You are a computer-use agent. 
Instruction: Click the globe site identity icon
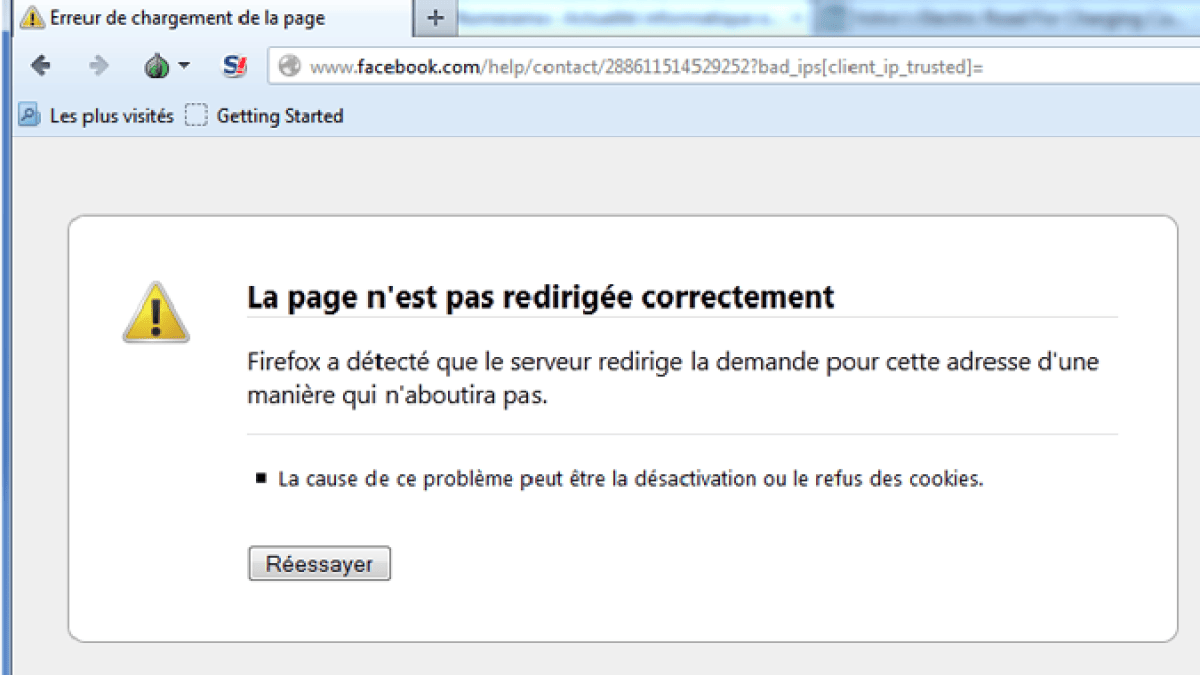pyautogui.click(x=290, y=67)
